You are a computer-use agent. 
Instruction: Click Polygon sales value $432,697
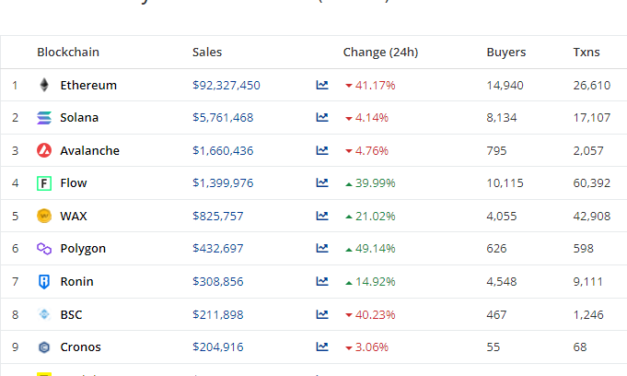(218, 249)
